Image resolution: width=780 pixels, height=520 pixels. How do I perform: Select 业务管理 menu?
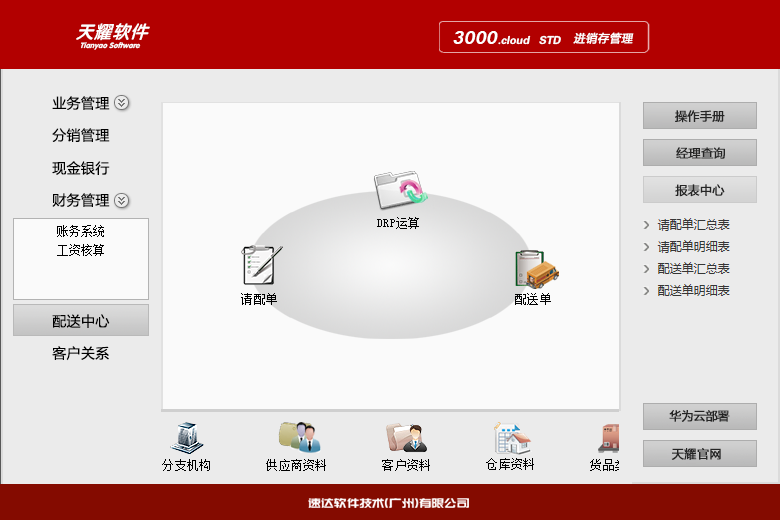click(81, 104)
